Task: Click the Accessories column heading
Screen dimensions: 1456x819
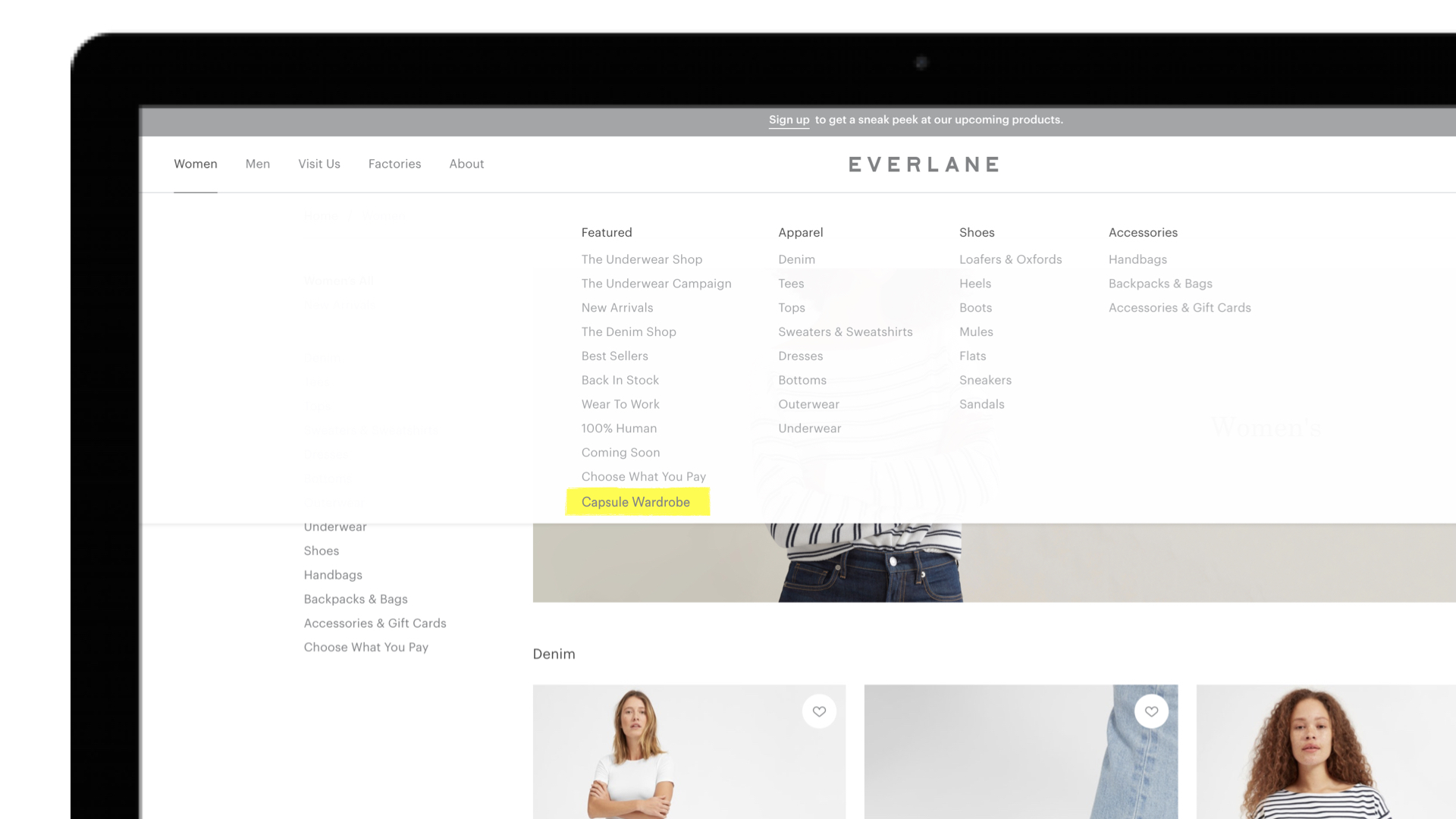Action: (1143, 233)
